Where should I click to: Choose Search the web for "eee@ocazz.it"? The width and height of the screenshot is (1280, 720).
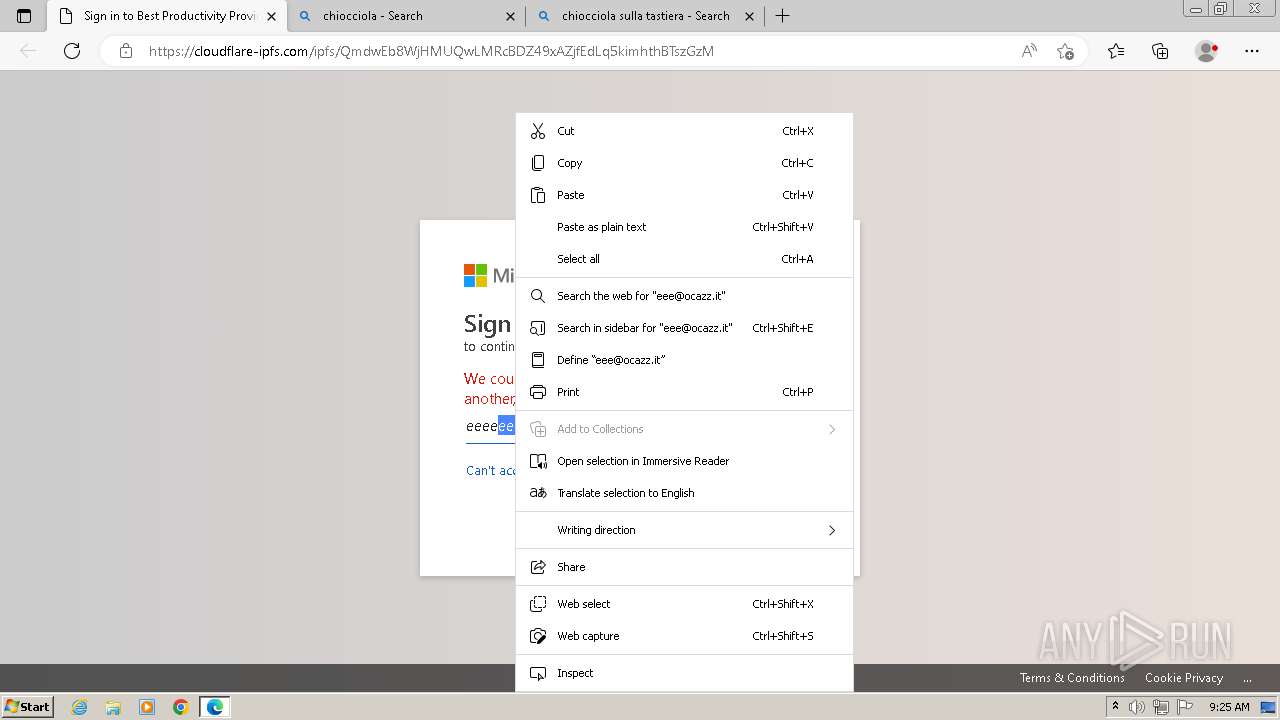[685, 296]
